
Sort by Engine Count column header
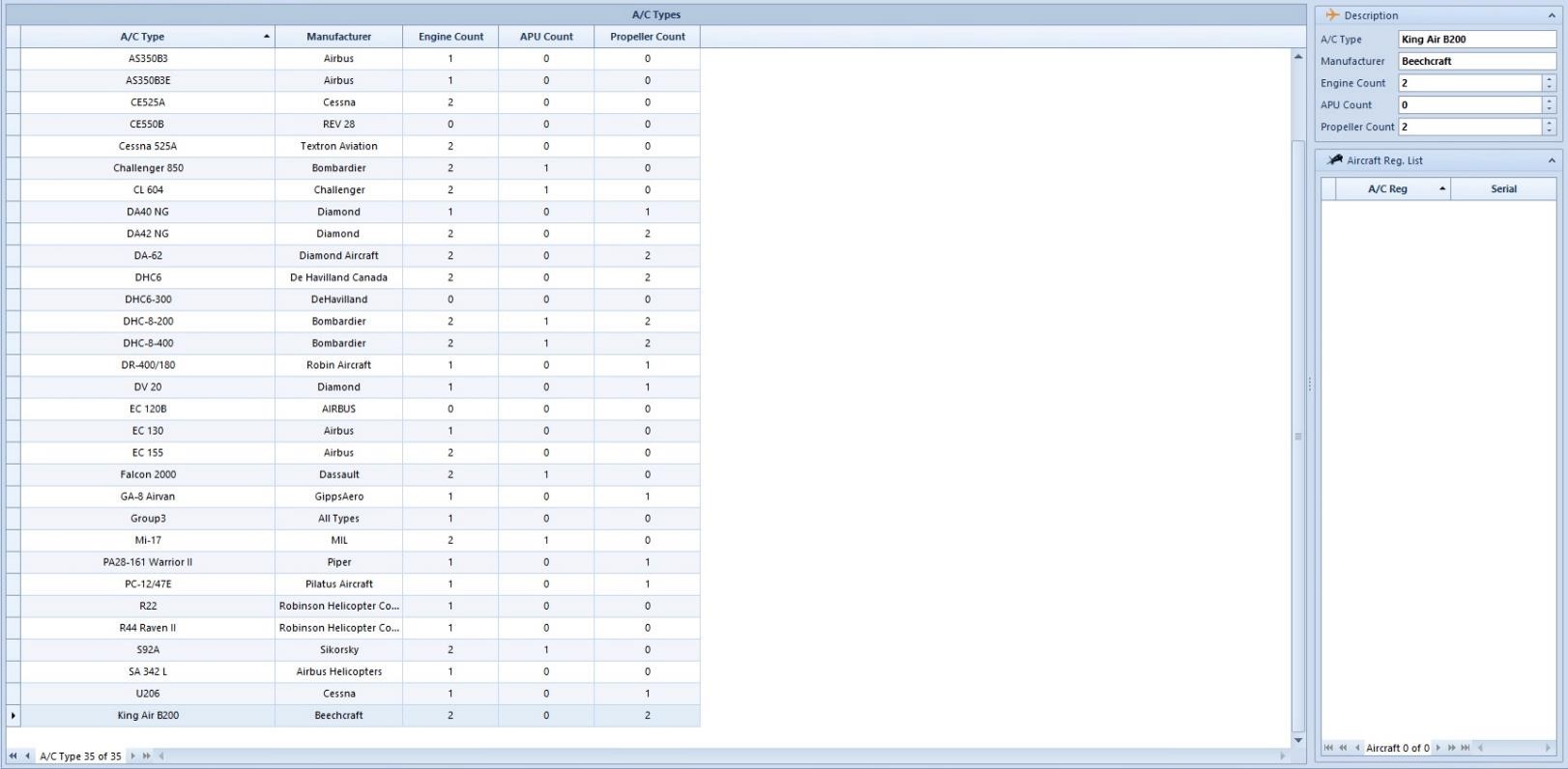(x=450, y=37)
